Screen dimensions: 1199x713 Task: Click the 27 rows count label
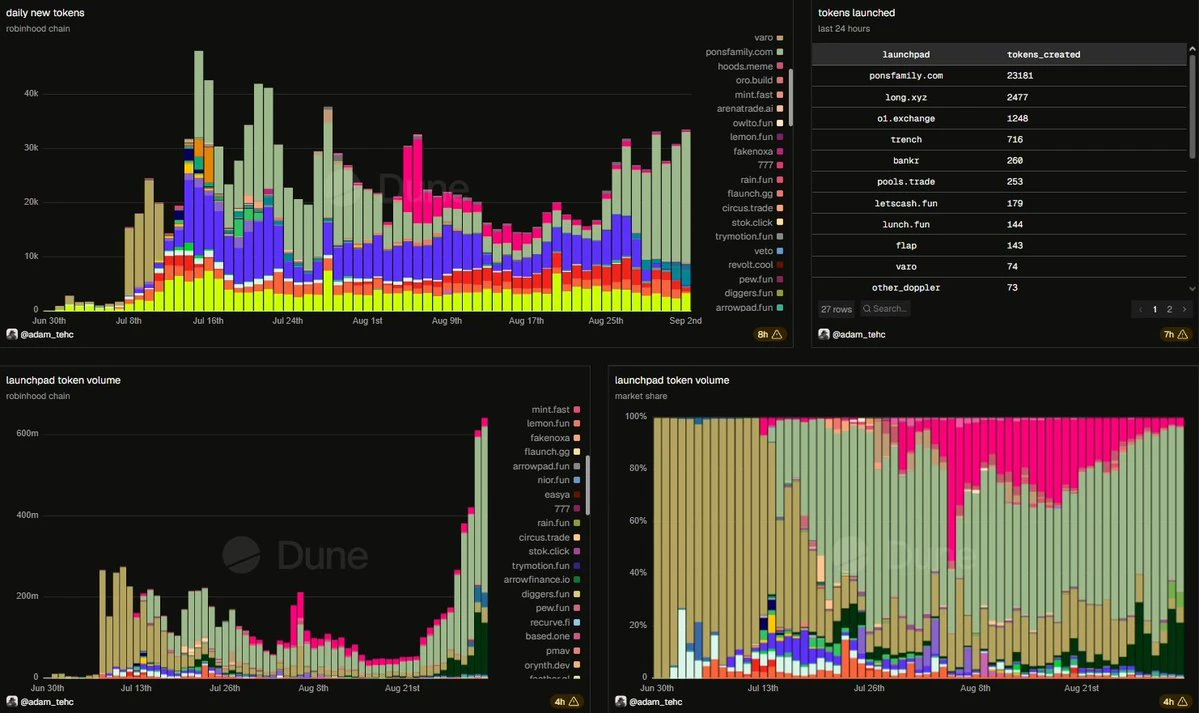coord(836,309)
